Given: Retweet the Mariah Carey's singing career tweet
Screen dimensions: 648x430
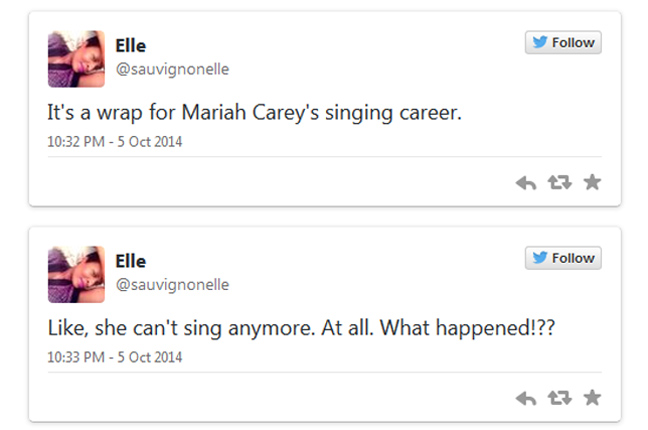Looking at the screenshot, I should click(x=558, y=182).
